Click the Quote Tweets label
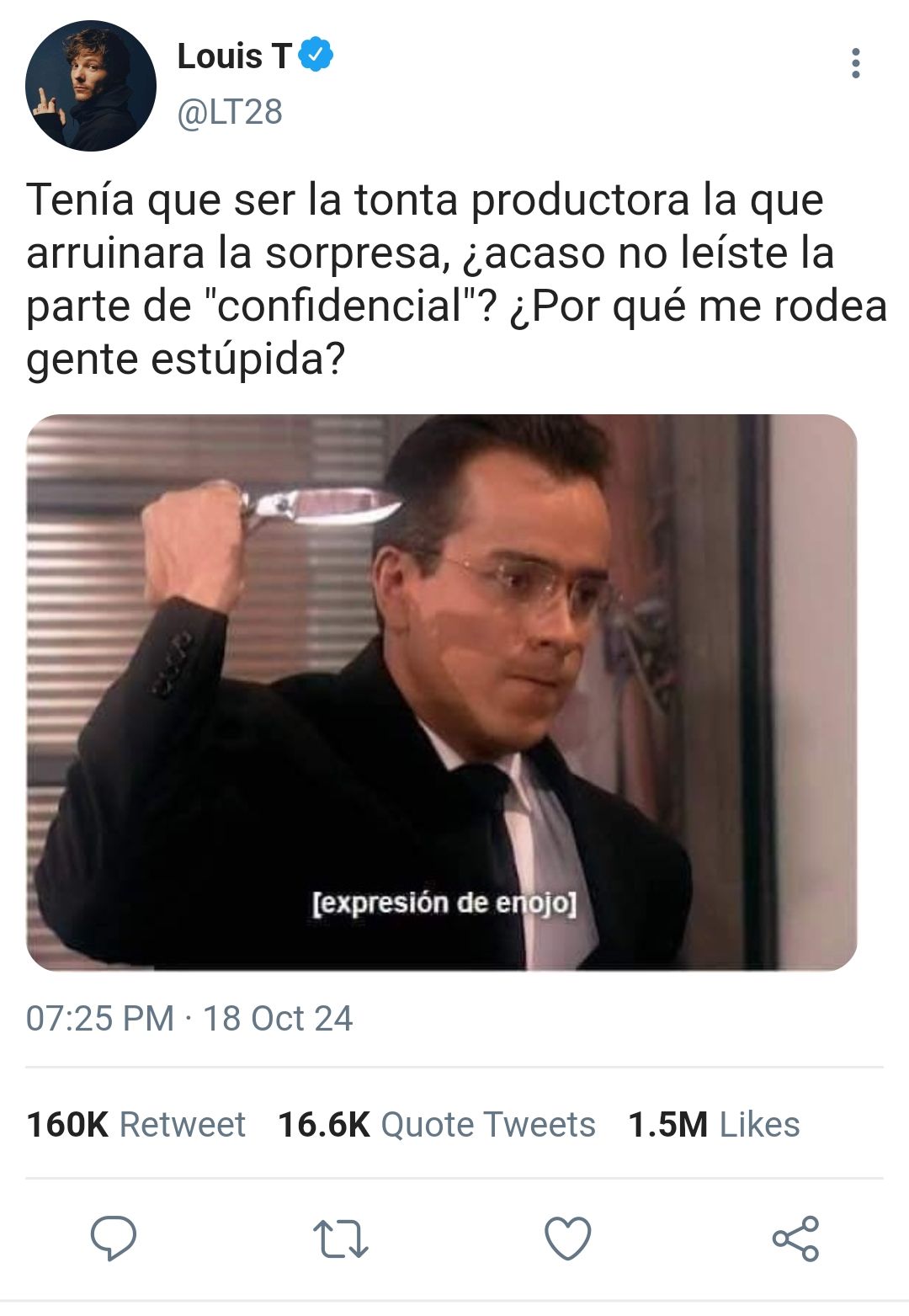Screen dimensions: 909x1316 pyautogui.click(x=488, y=1124)
